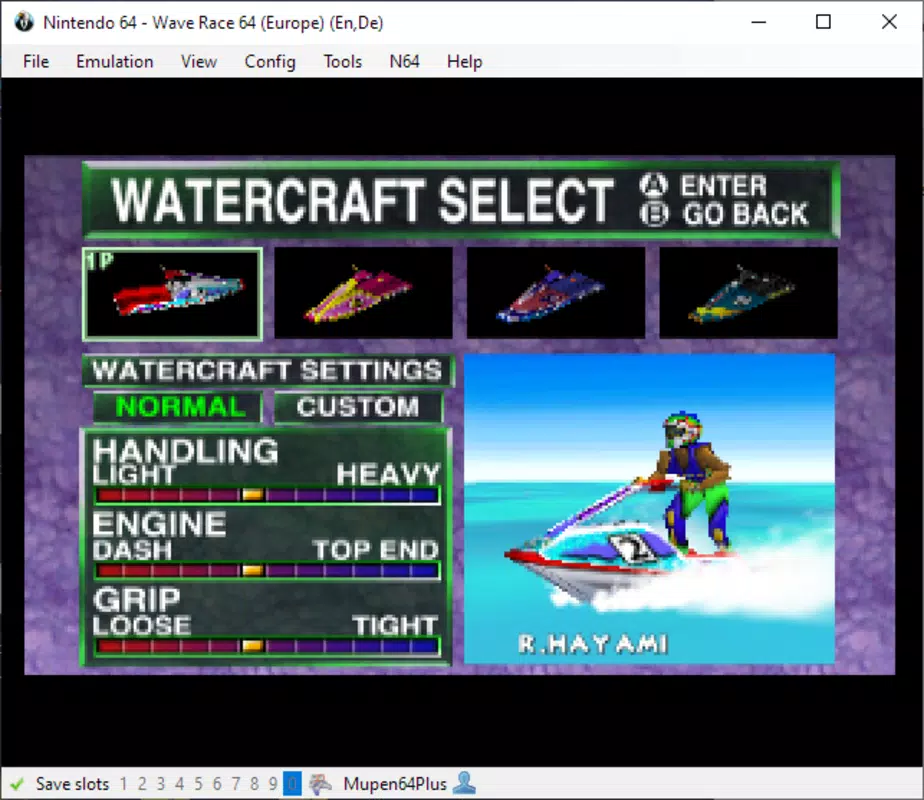Screen dimensions: 924x800
Task: Select the blue and purple watercraft thumbnail
Action: (x=556, y=293)
